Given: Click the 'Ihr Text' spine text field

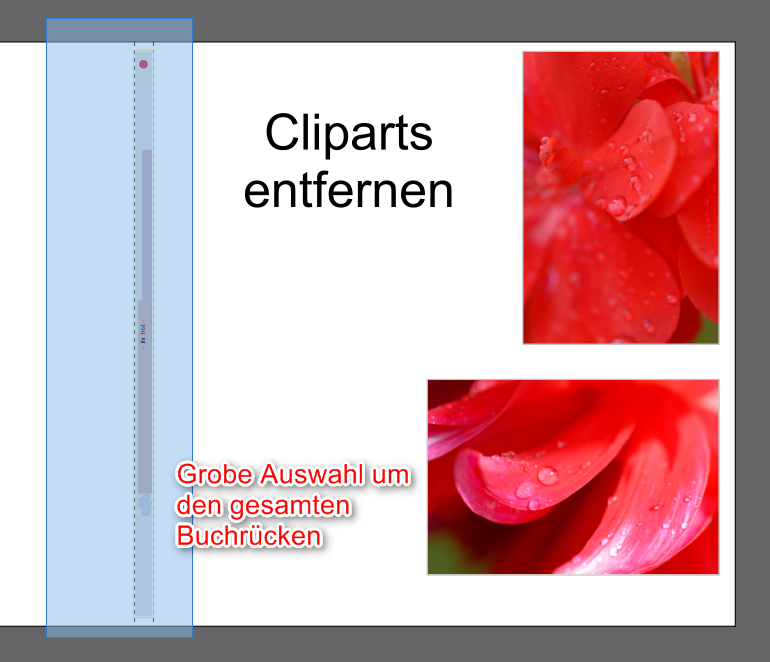Looking at the screenshot, I should (143, 334).
